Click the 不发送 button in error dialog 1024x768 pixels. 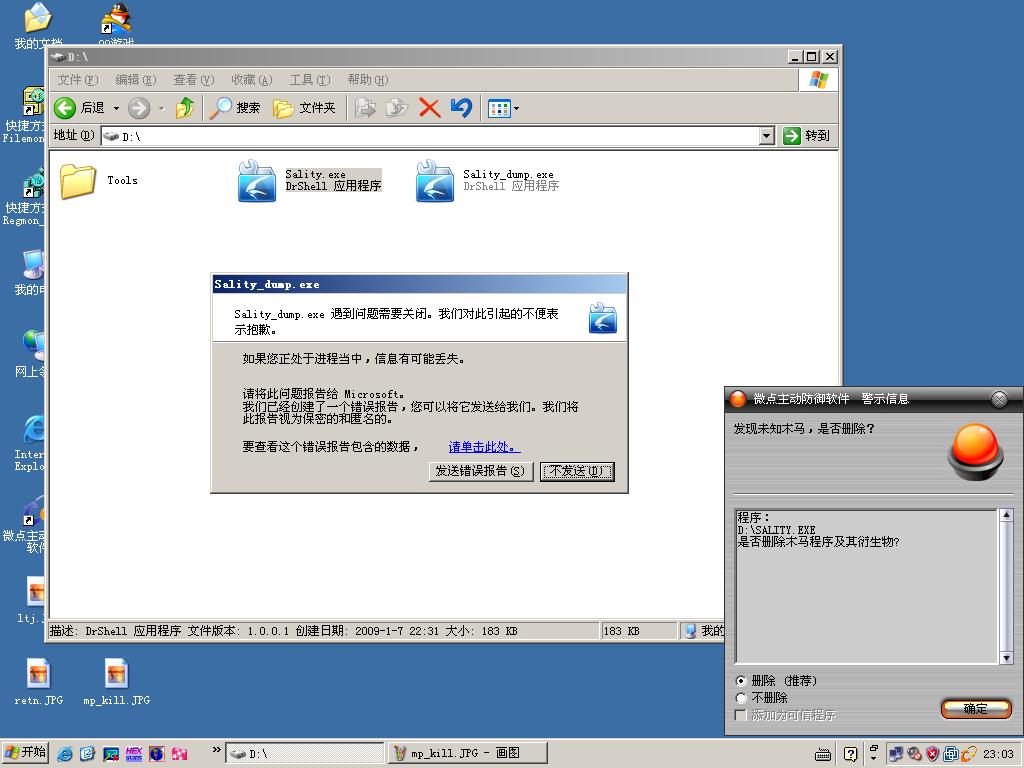[x=576, y=471]
